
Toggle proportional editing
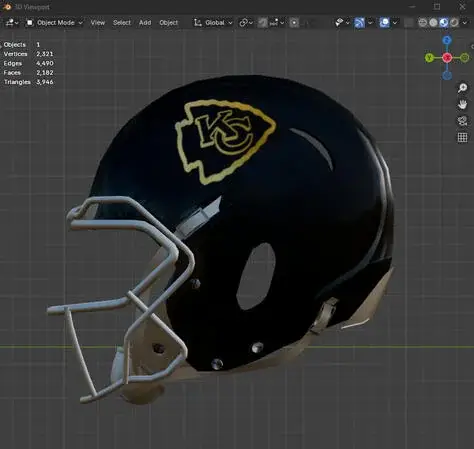(294, 23)
